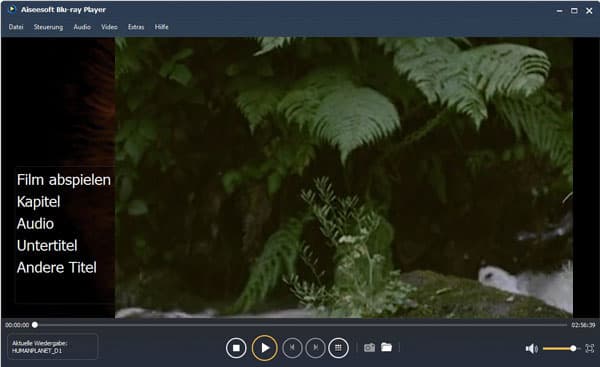Toggle fullscreen mode icon
Image resolution: width=600 pixels, height=367 pixels.
[x=590, y=348]
